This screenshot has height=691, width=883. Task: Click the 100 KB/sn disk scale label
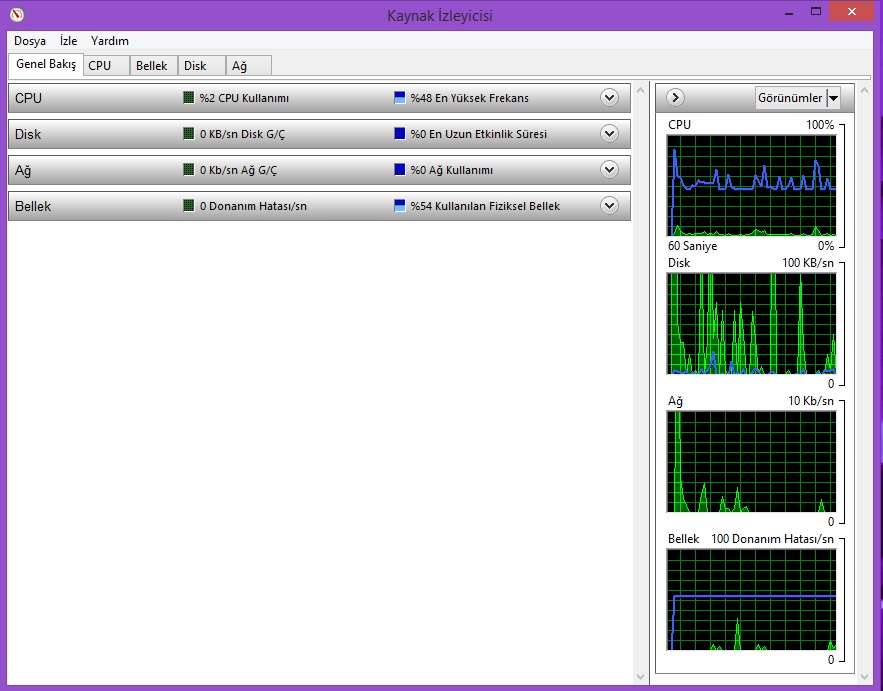808,263
